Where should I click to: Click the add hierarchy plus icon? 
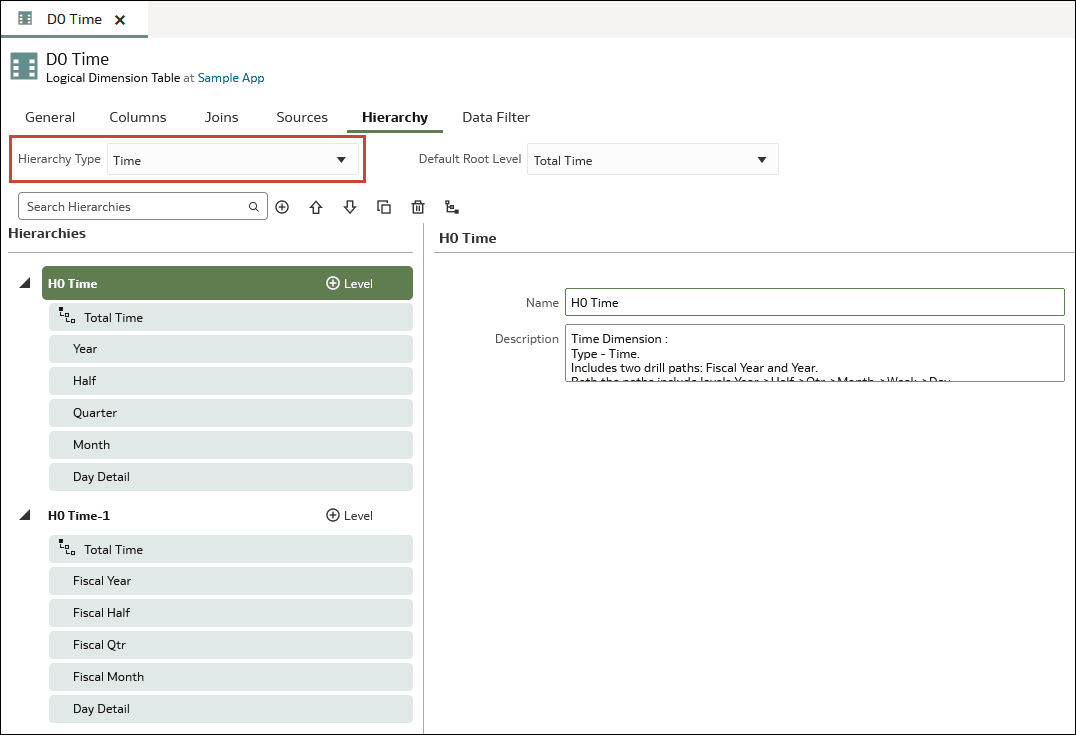tap(282, 207)
